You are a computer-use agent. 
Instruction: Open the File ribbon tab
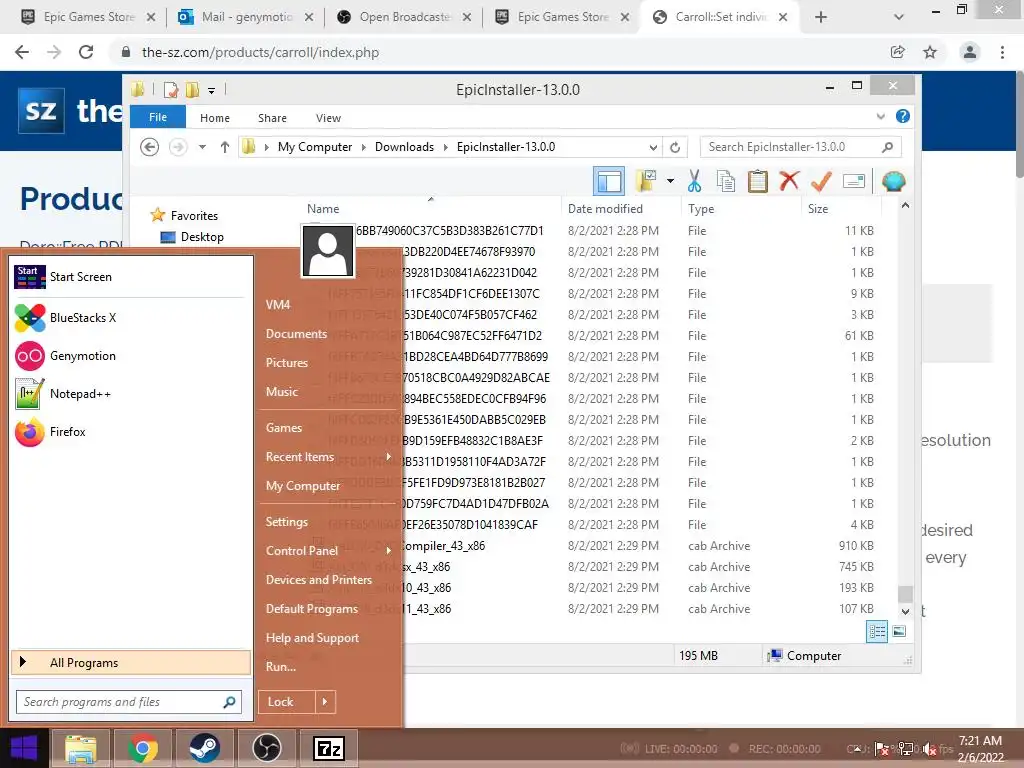tap(158, 117)
